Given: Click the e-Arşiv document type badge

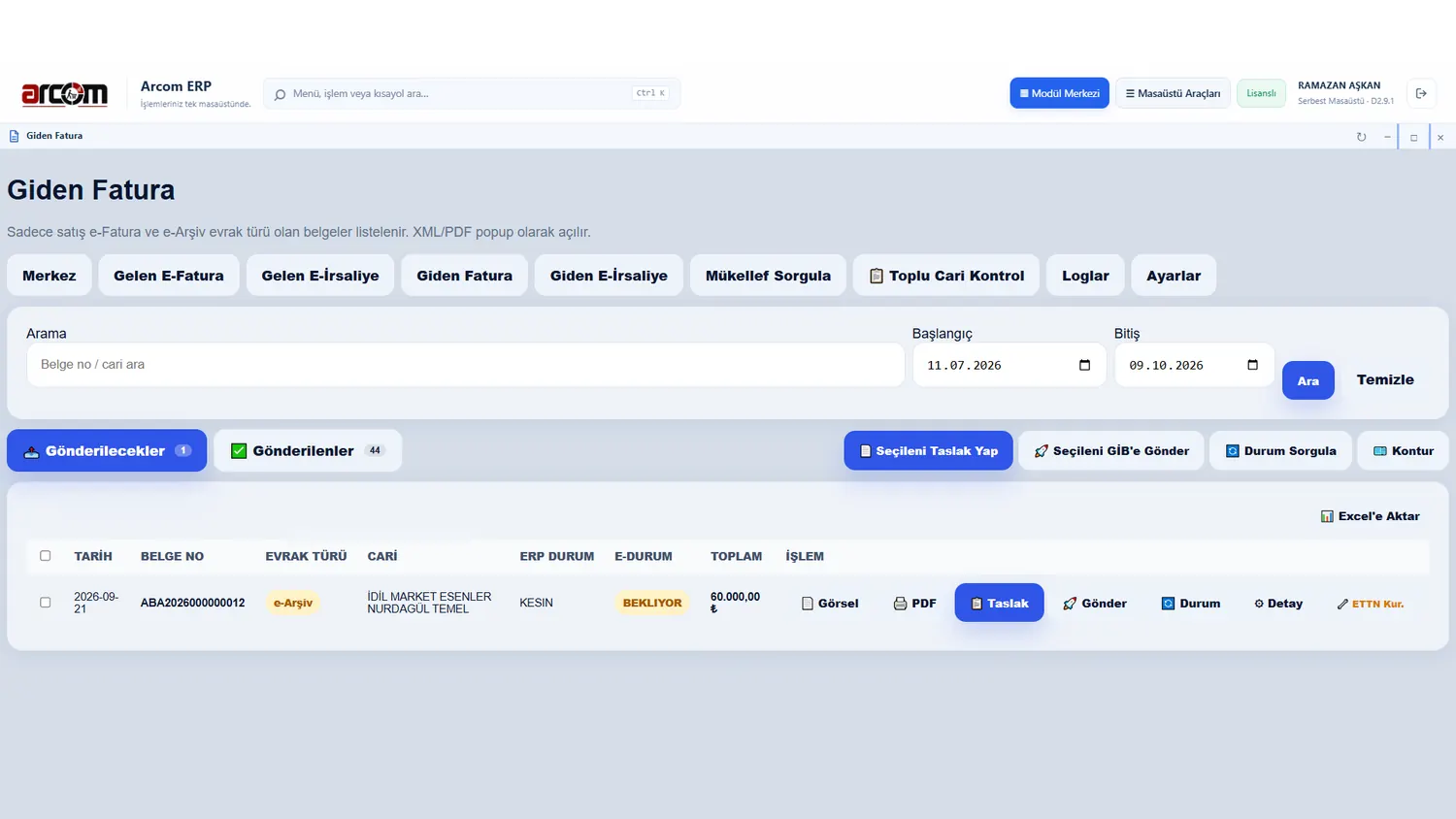Looking at the screenshot, I should pos(293,603).
